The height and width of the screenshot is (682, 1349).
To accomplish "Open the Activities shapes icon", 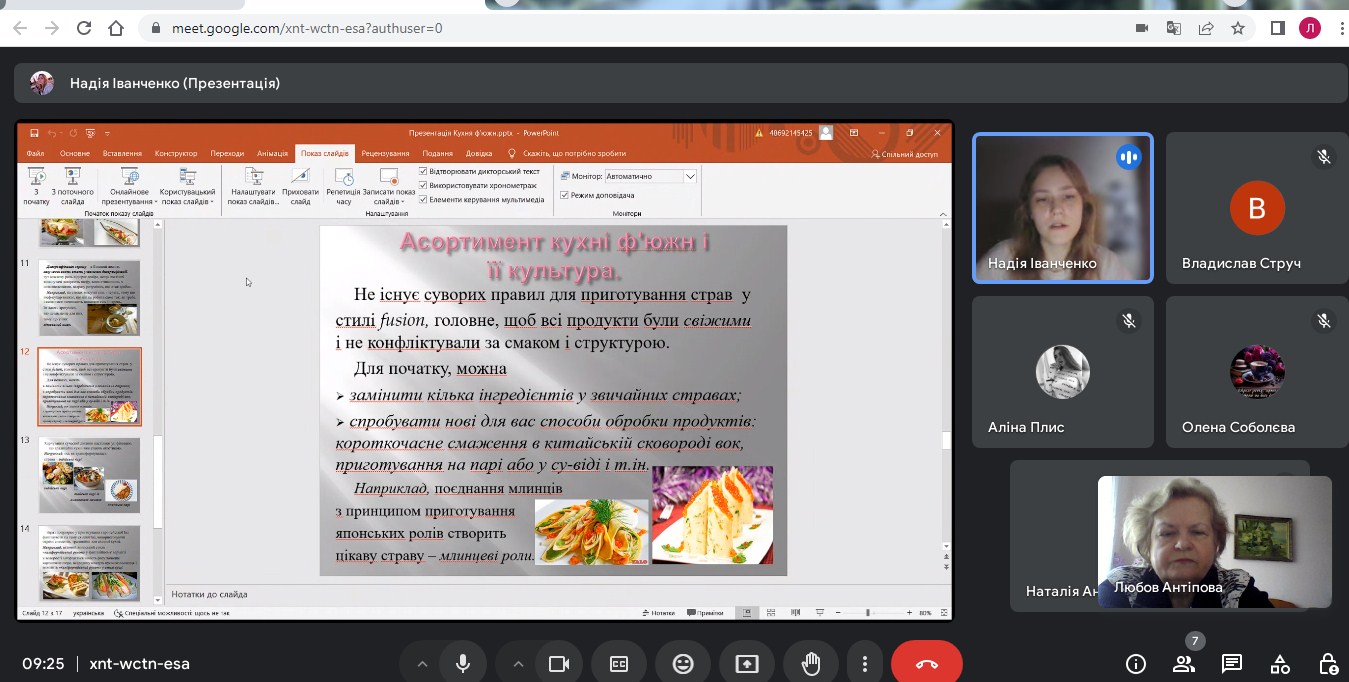I will click(x=1280, y=664).
